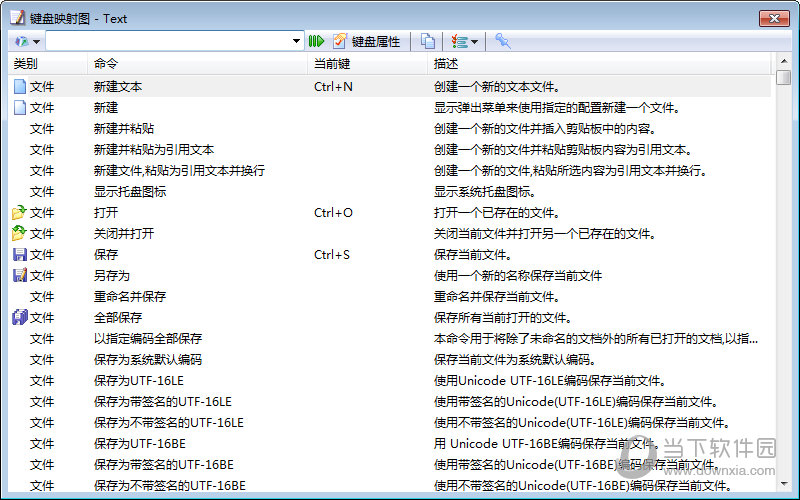The width and height of the screenshot is (800, 500).
Task: Select the 保存为带签名的UTF-16LE command
Action: (x=163, y=402)
